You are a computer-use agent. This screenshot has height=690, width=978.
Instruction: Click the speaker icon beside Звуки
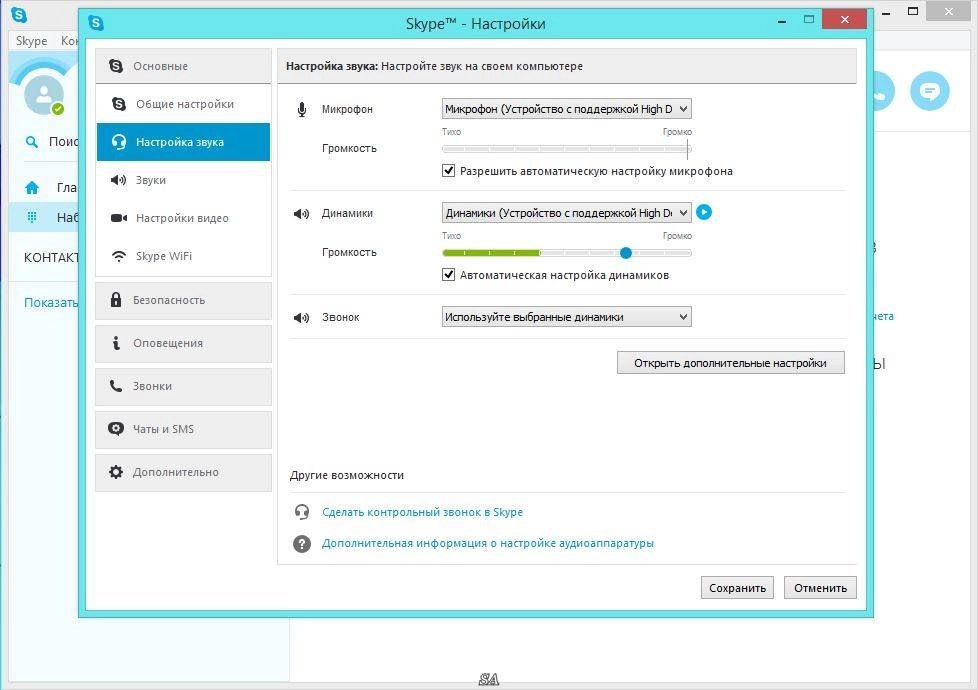coord(119,180)
